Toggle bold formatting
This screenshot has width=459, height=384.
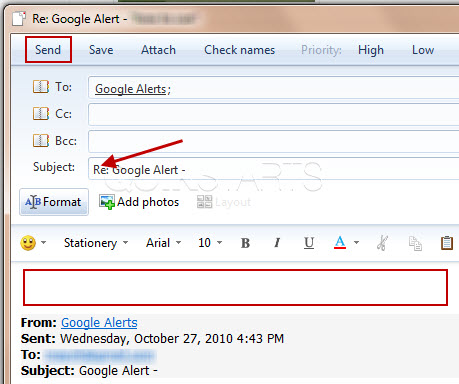(245, 243)
